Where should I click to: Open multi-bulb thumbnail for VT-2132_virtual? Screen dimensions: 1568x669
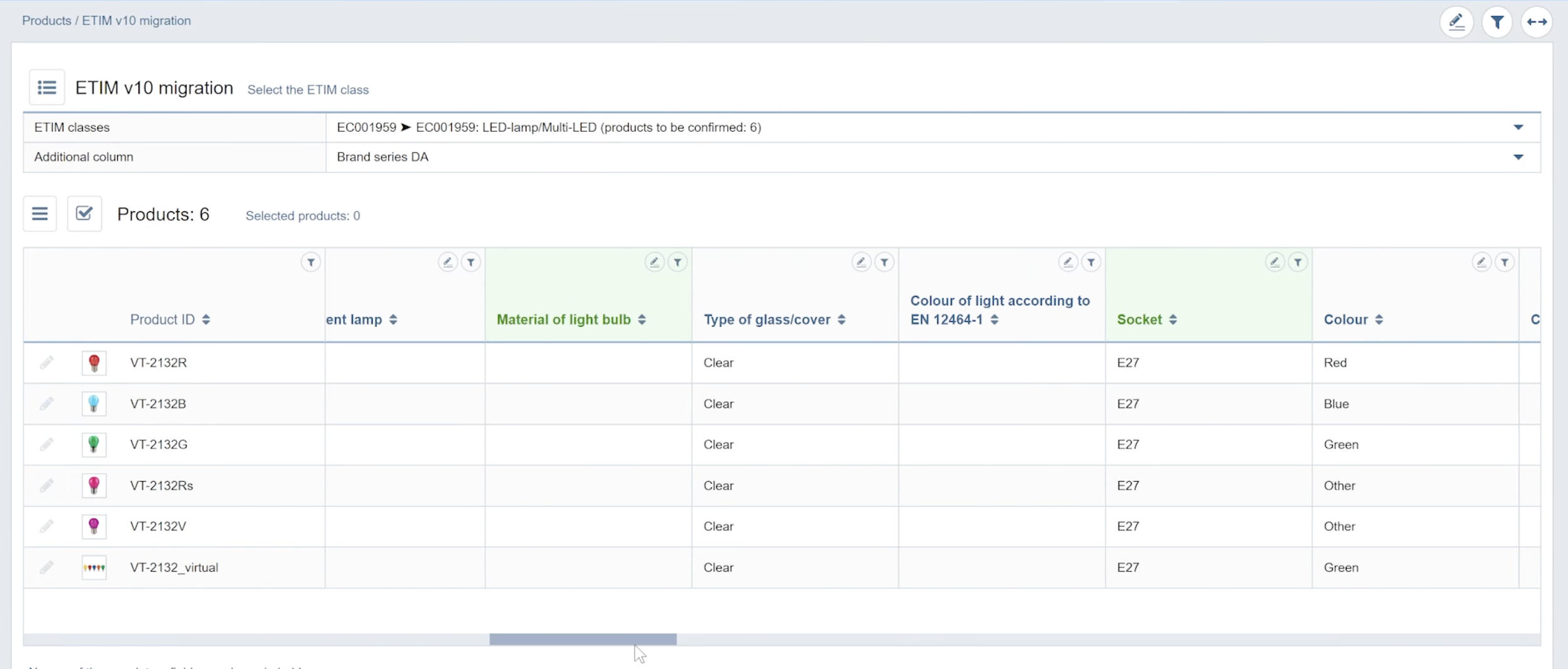point(94,567)
